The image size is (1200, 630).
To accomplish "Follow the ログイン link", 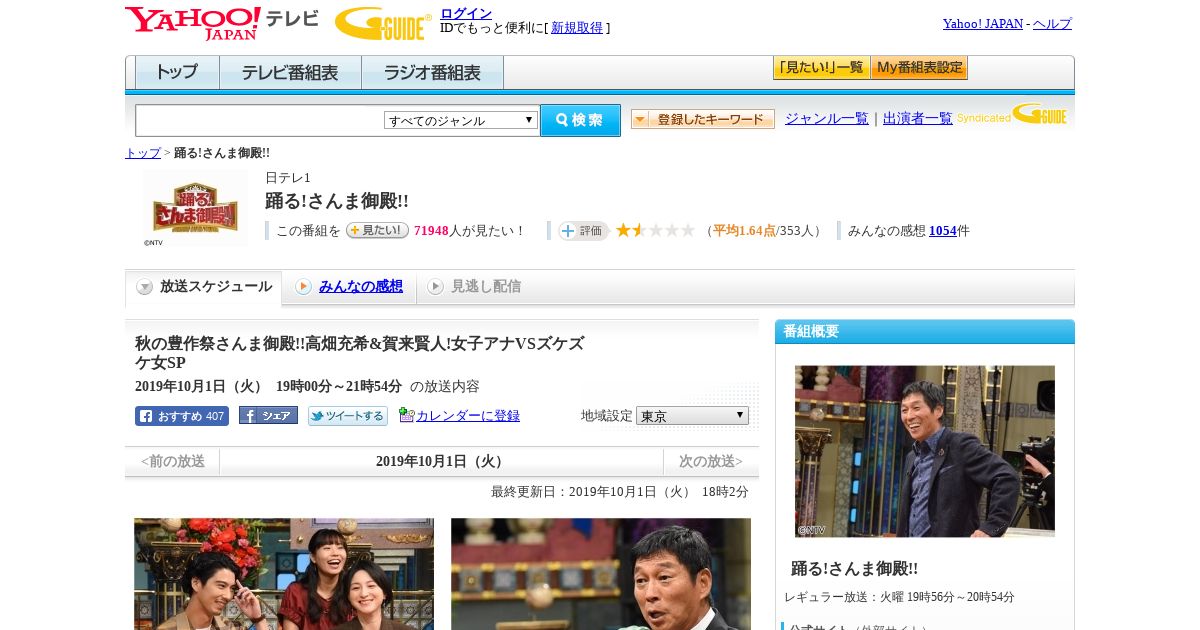I will (466, 13).
